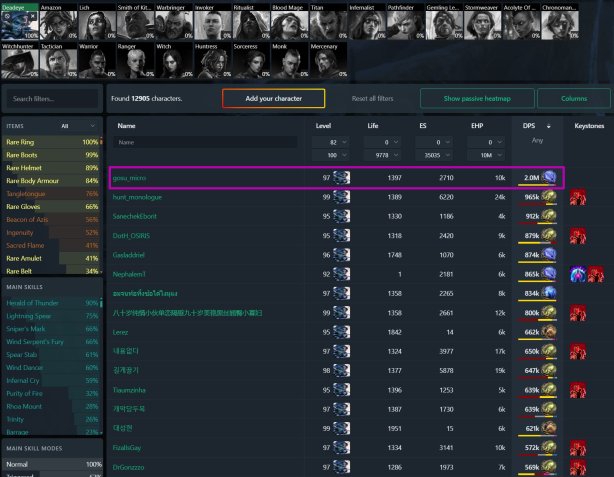The width and height of the screenshot is (614, 477).
Task: Select the Warbringer ascendancy portrait
Action: [174, 22]
